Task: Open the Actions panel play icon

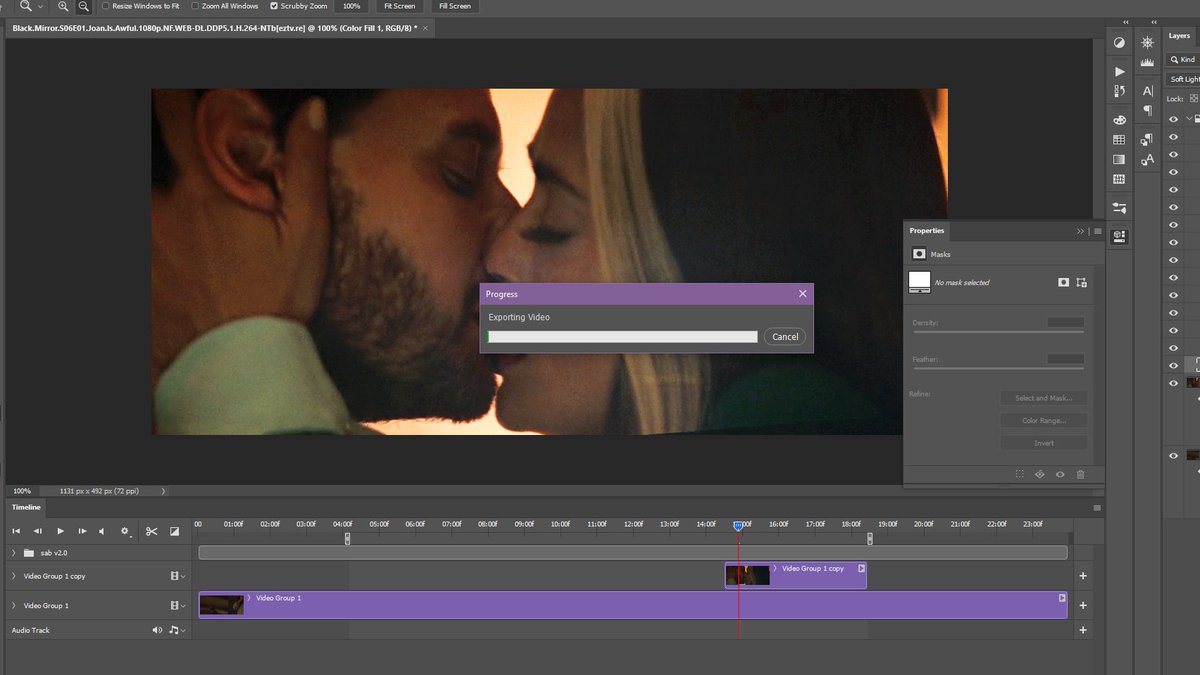Action: coord(1119,72)
